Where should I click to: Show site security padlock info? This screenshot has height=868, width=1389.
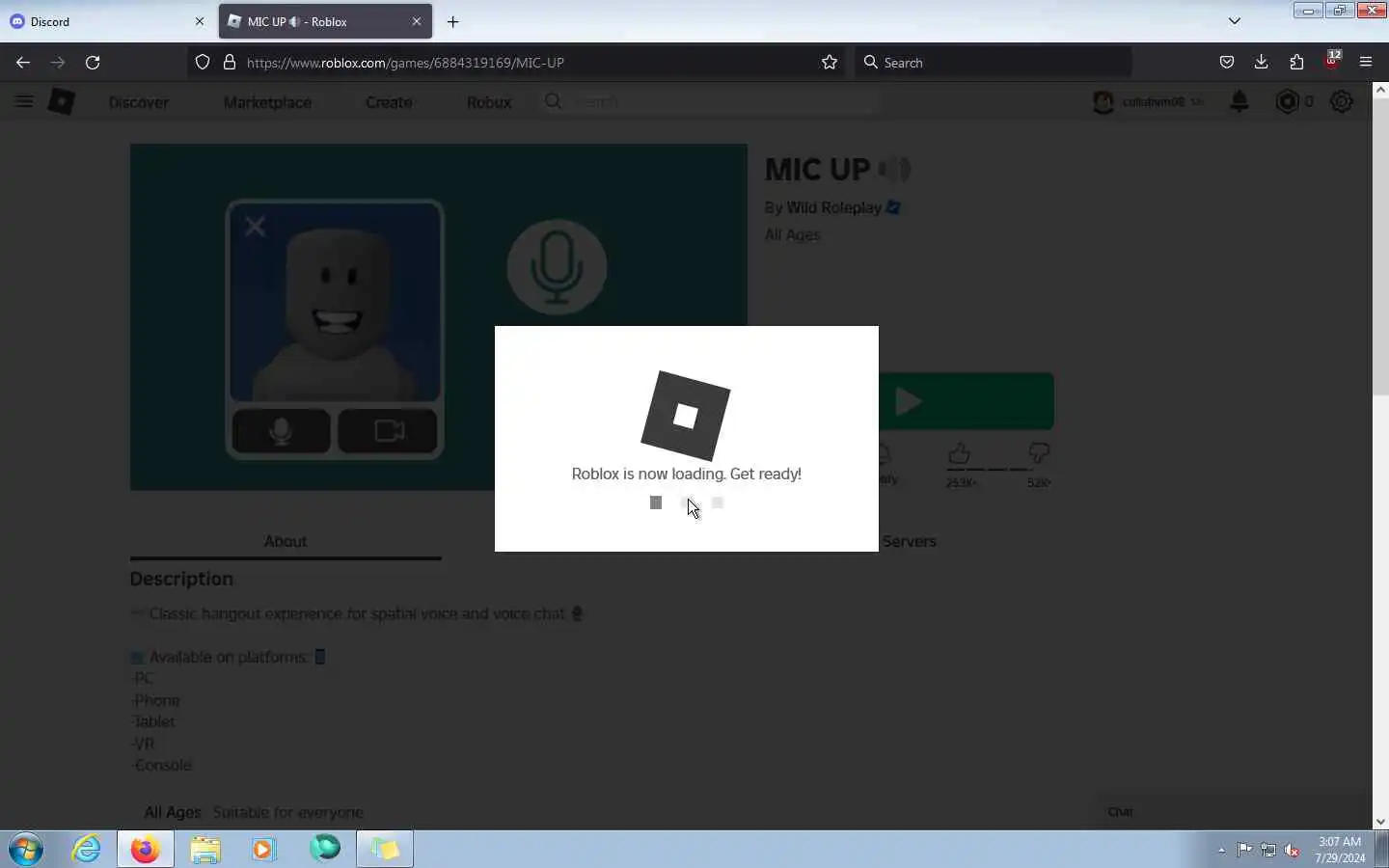click(230, 63)
